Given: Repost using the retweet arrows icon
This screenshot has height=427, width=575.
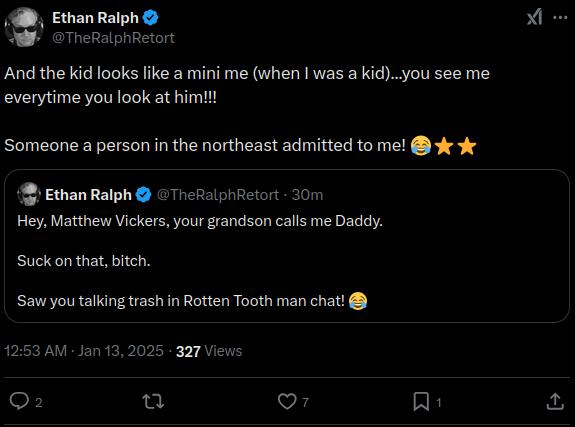Looking at the screenshot, I should point(153,401).
